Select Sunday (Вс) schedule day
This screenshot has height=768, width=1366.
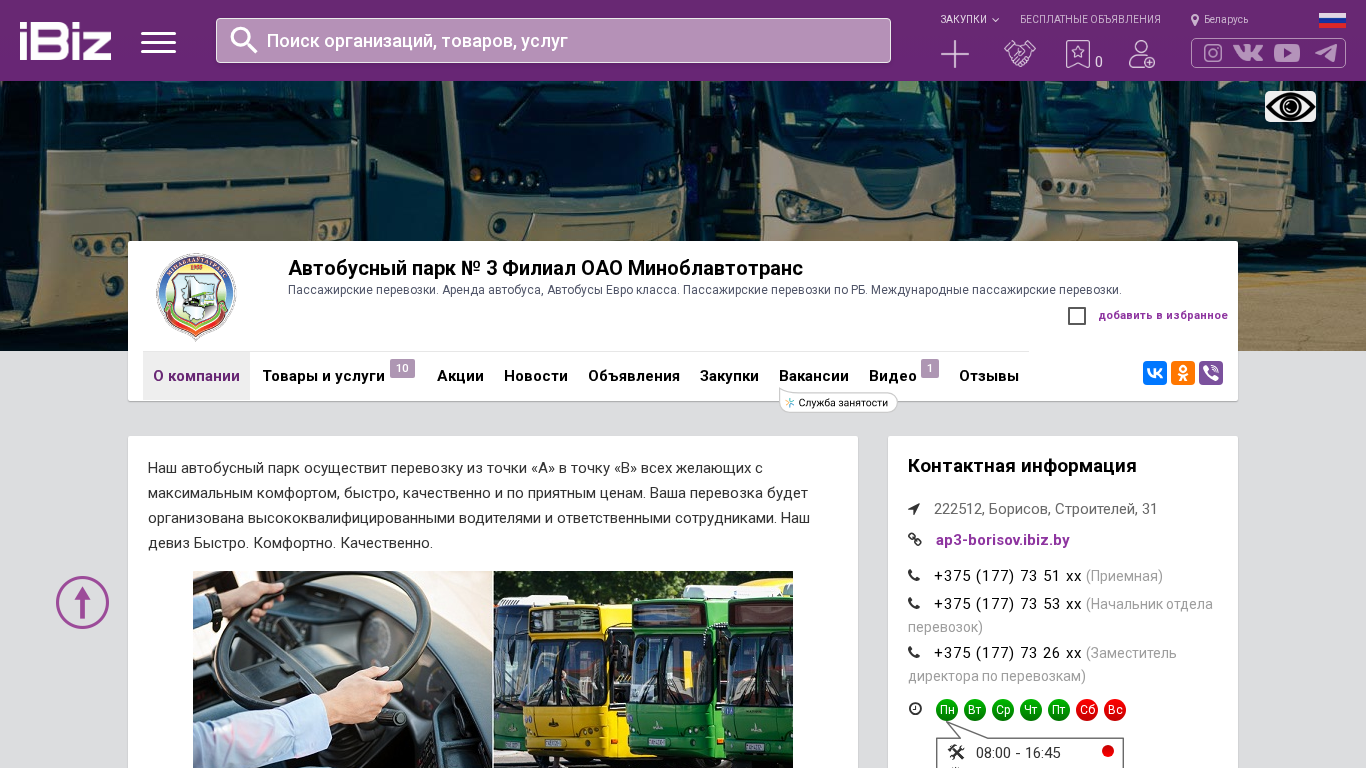pyautogui.click(x=1115, y=710)
